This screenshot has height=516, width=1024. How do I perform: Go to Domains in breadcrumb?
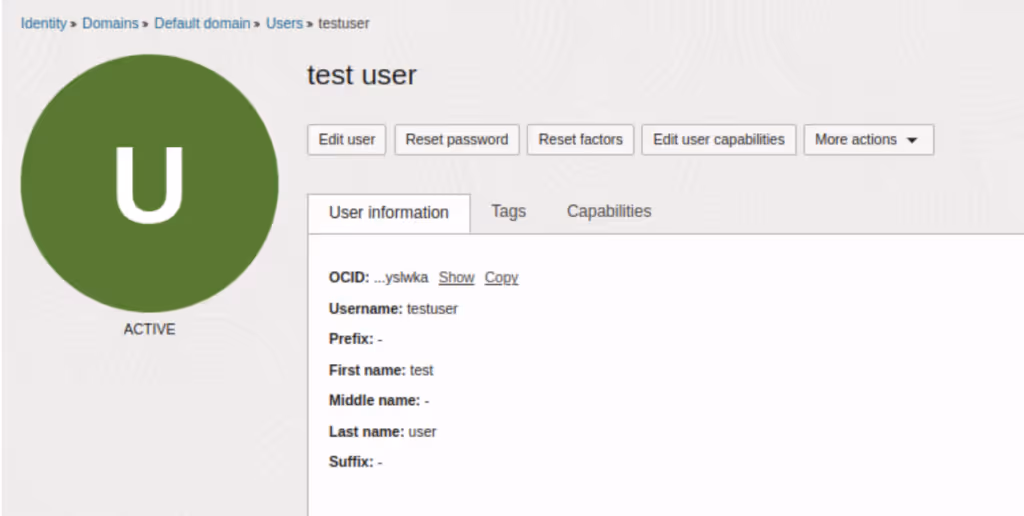(110, 24)
